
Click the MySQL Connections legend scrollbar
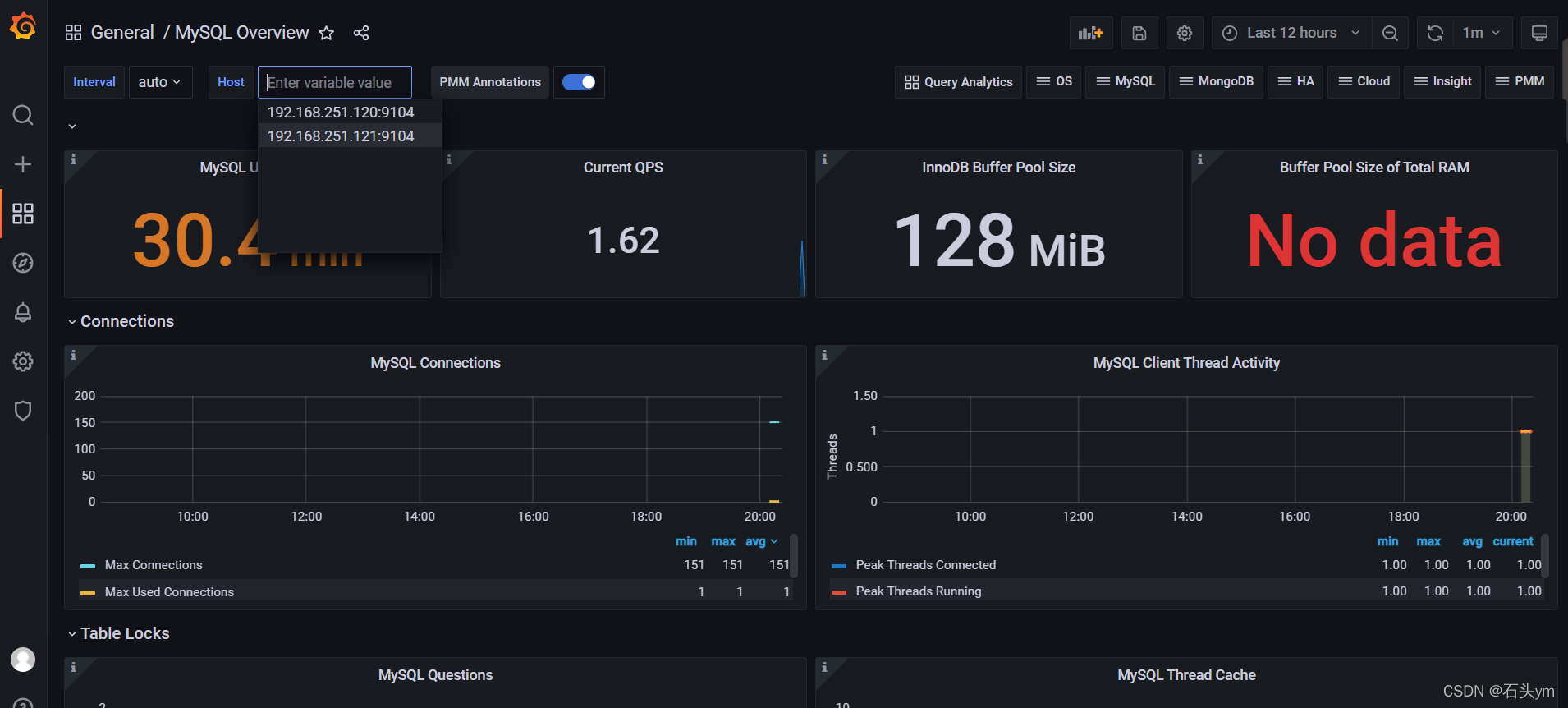click(x=794, y=556)
